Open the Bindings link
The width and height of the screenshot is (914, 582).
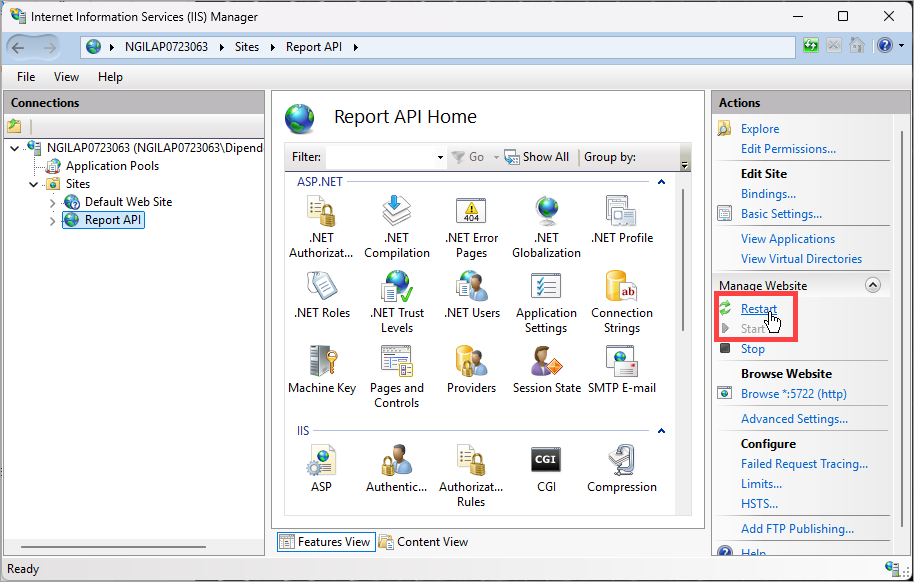click(x=768, y=194)
